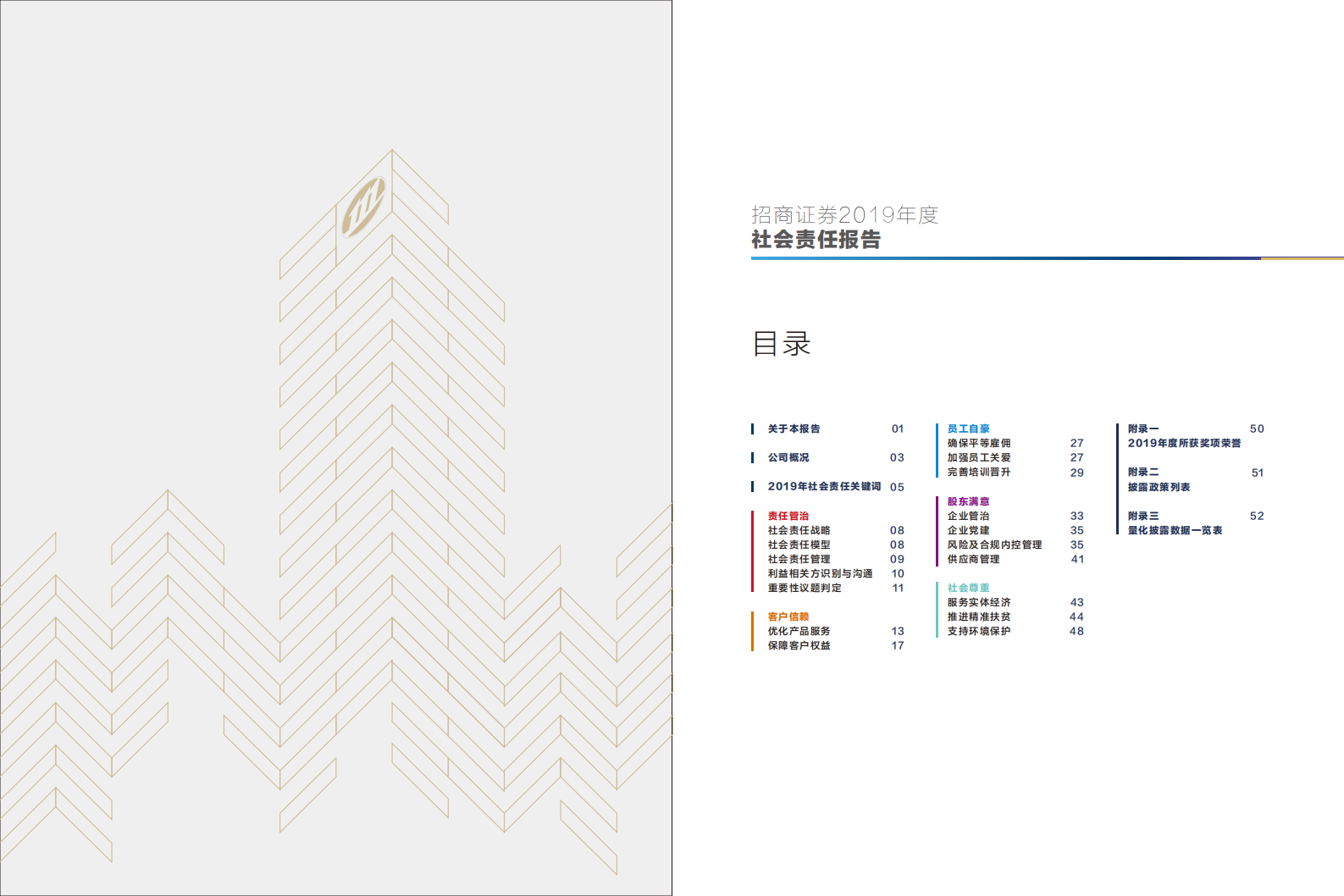Open the 供应商管理 entry
The height and width of the screenshot is (896, 1344).
(x=974, y=559)
